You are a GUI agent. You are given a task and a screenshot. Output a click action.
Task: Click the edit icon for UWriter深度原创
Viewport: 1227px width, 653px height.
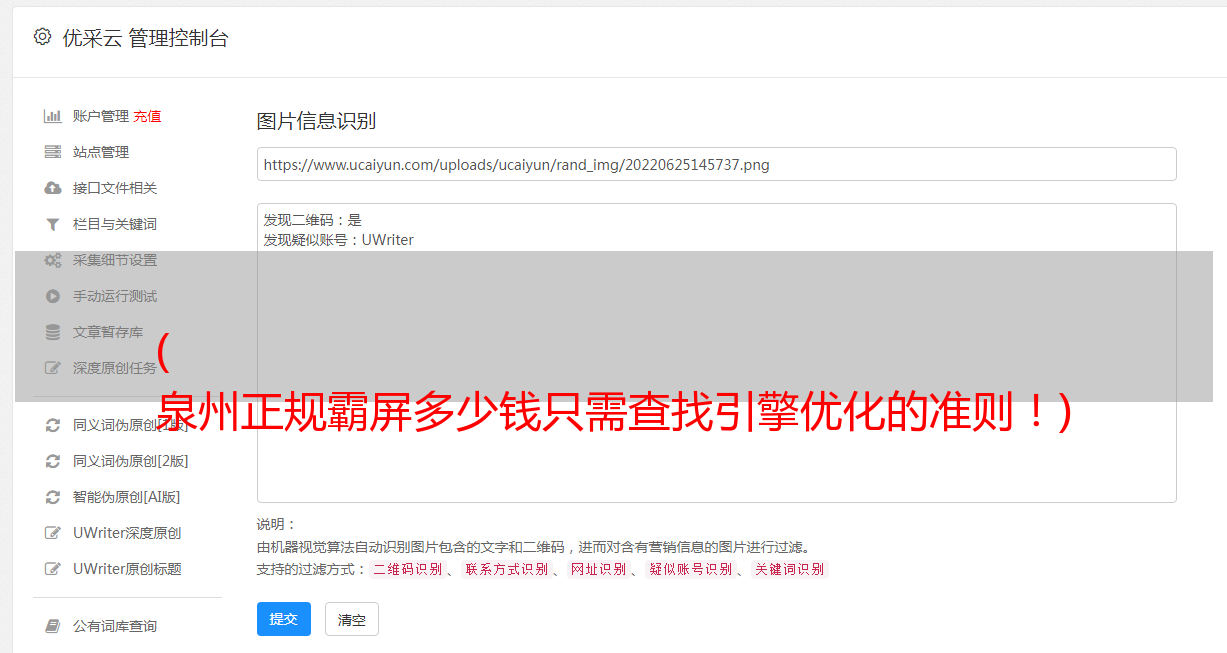click(x=53, y=533)
